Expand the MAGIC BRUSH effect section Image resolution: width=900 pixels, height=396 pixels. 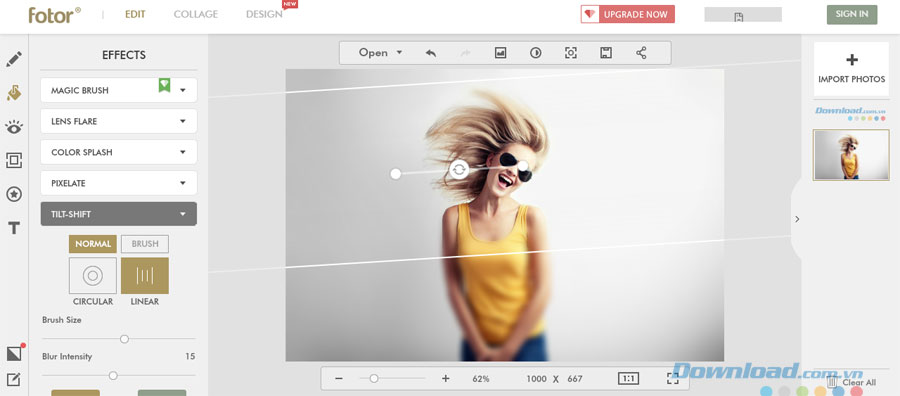point(119,90)
